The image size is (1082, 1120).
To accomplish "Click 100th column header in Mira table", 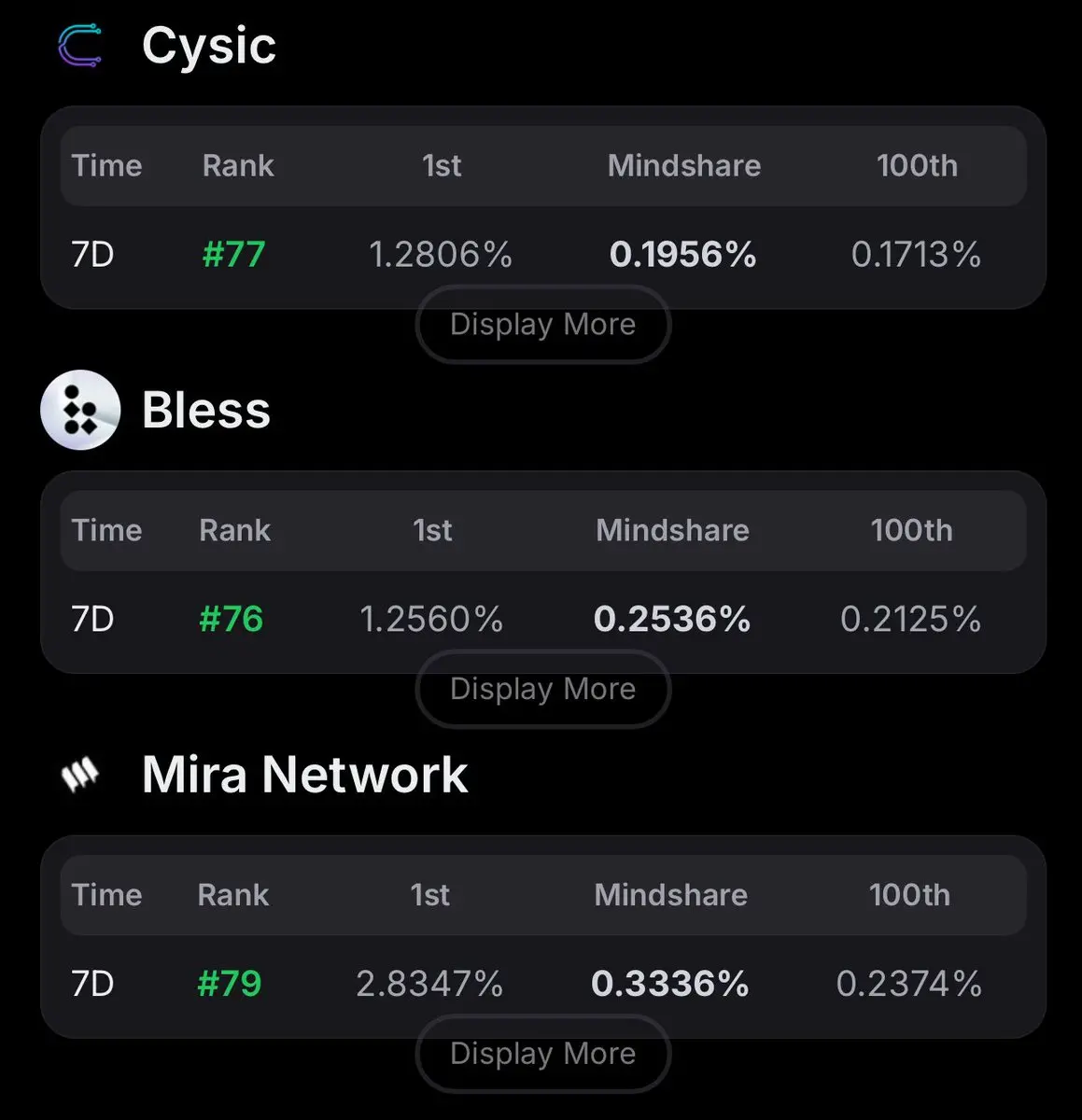I will (909, 895).
